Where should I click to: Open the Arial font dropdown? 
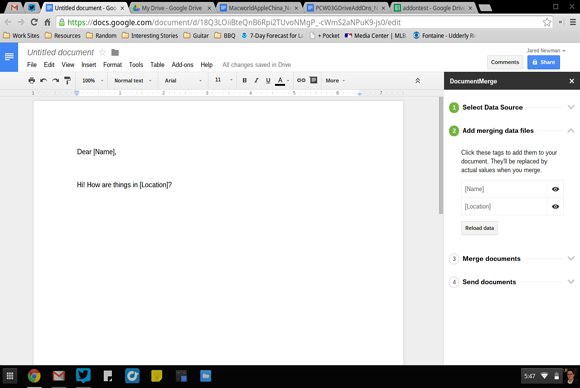pos(183,80)
